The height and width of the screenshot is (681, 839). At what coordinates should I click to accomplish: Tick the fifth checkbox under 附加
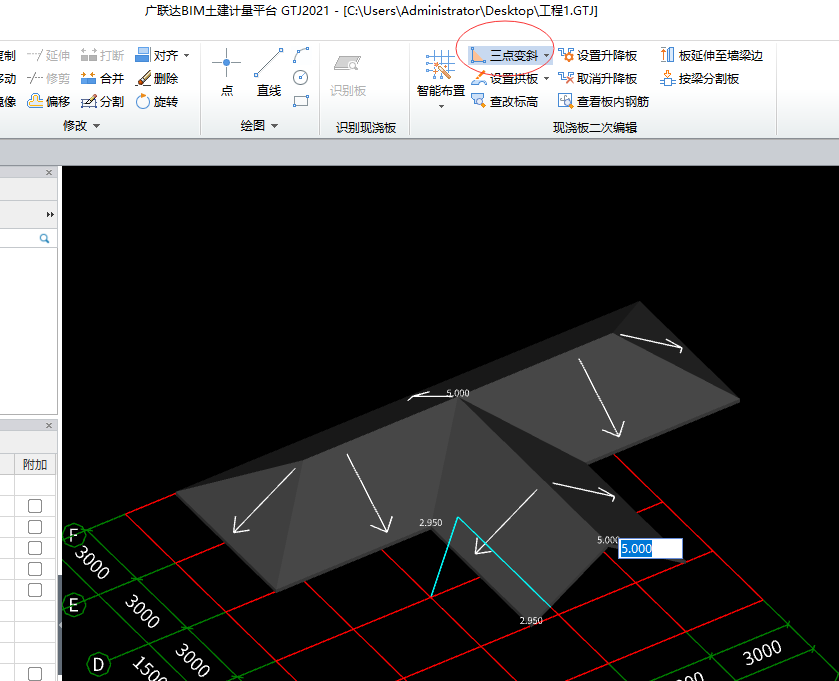click(35, 590)
